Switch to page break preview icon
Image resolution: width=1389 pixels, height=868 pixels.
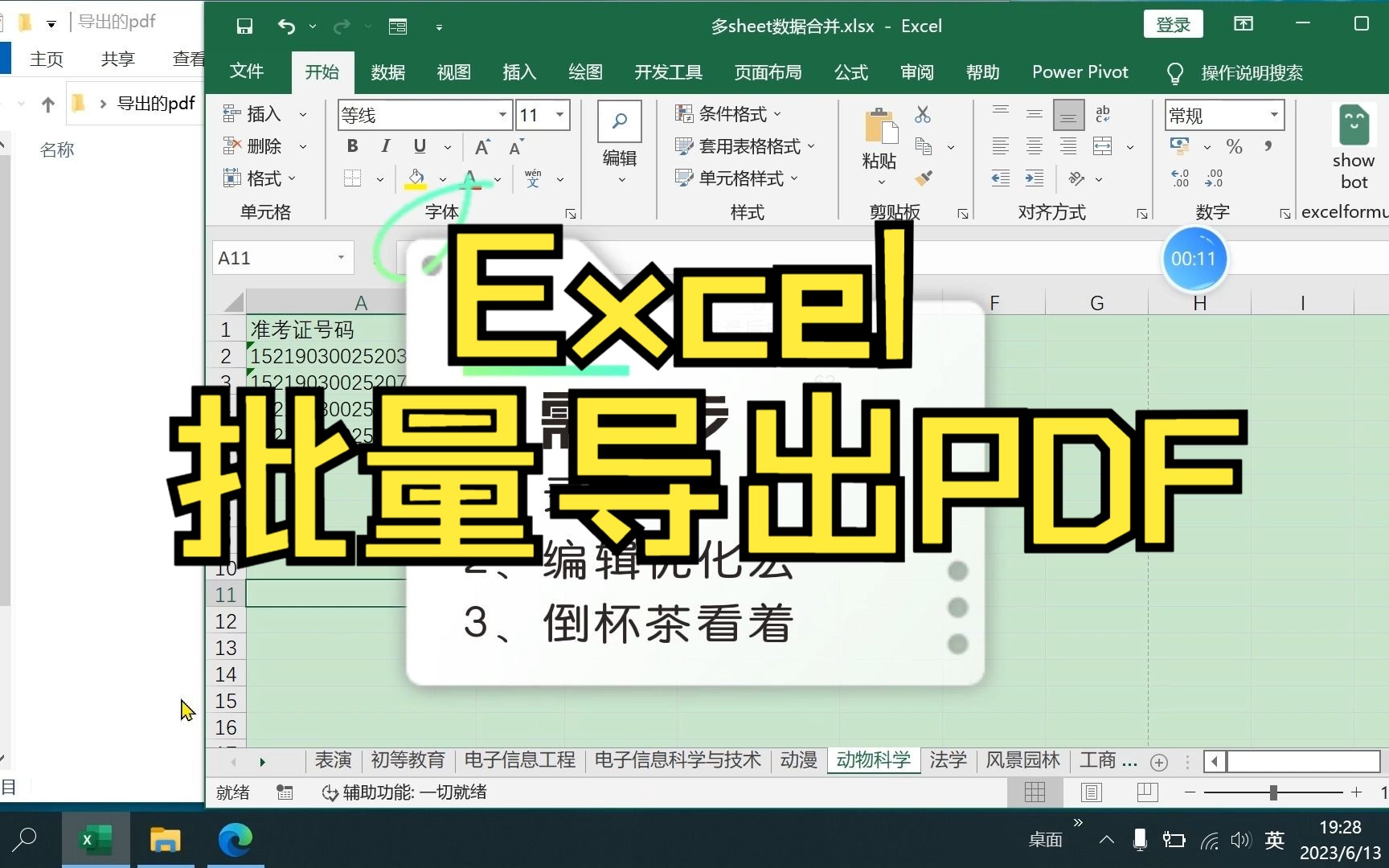click(1148, 792)
